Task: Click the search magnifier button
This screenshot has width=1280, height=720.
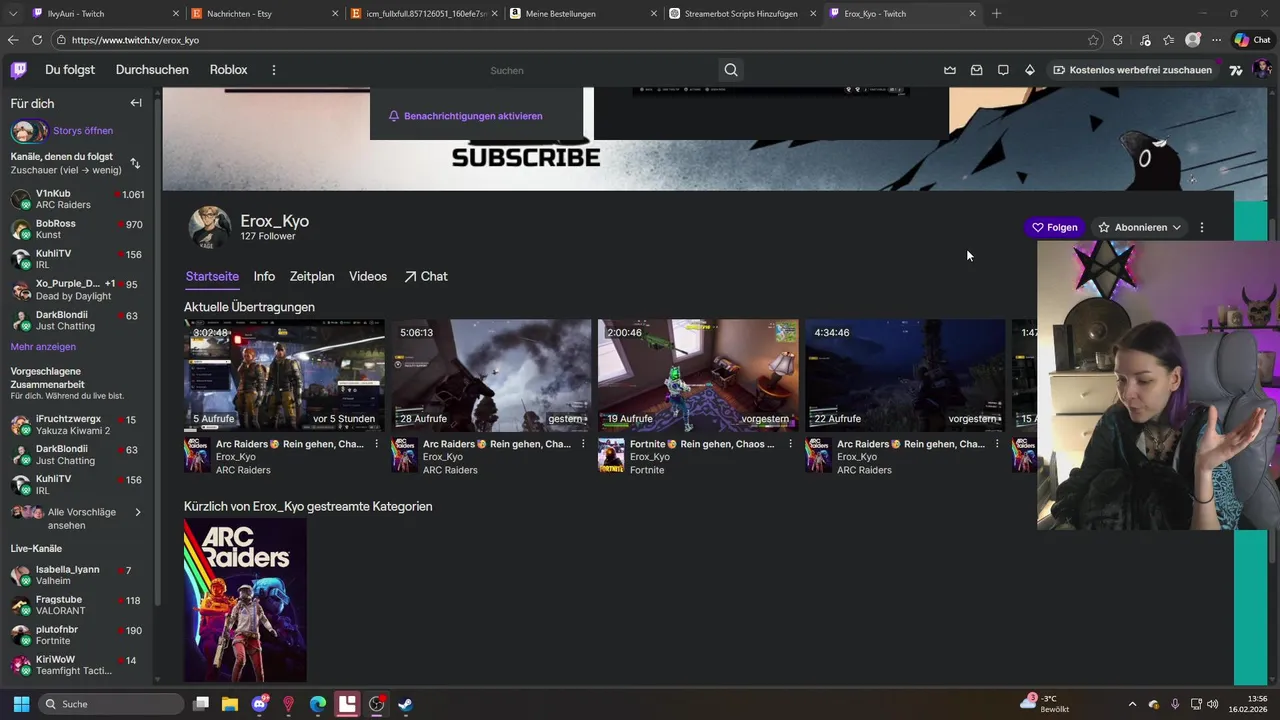Action: [731, 70]
